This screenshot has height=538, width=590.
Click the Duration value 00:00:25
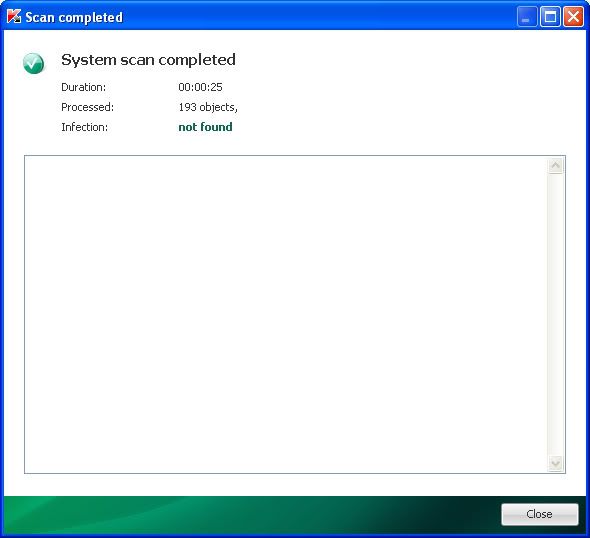coord(200,87)
